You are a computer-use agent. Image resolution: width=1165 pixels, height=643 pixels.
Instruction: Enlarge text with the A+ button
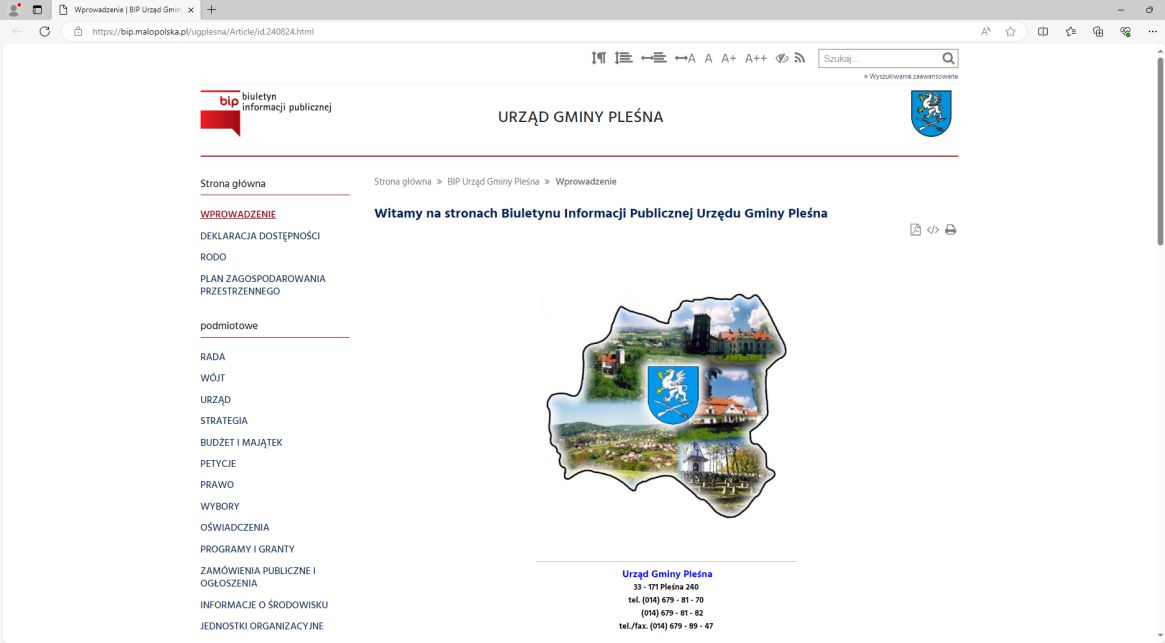click(729, 58)
